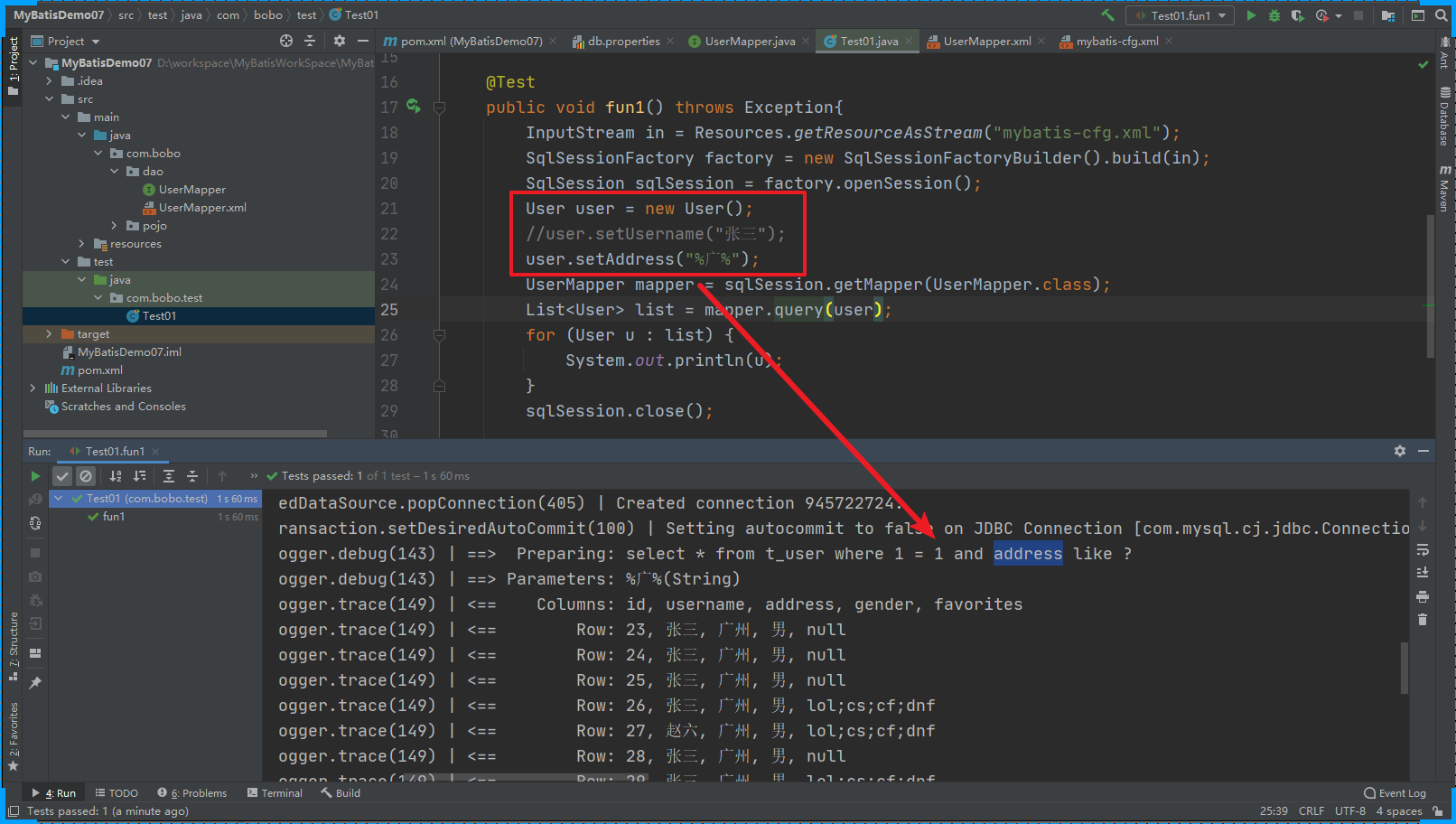Screen dimensions: 1456x824
Task: Collapse Test01 (com.bobo.test) result node
Action: [59, 499]
